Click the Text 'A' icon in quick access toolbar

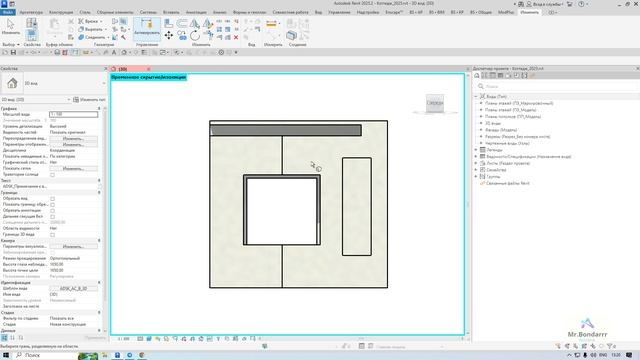pyautogui.click(x=114, y=53)
